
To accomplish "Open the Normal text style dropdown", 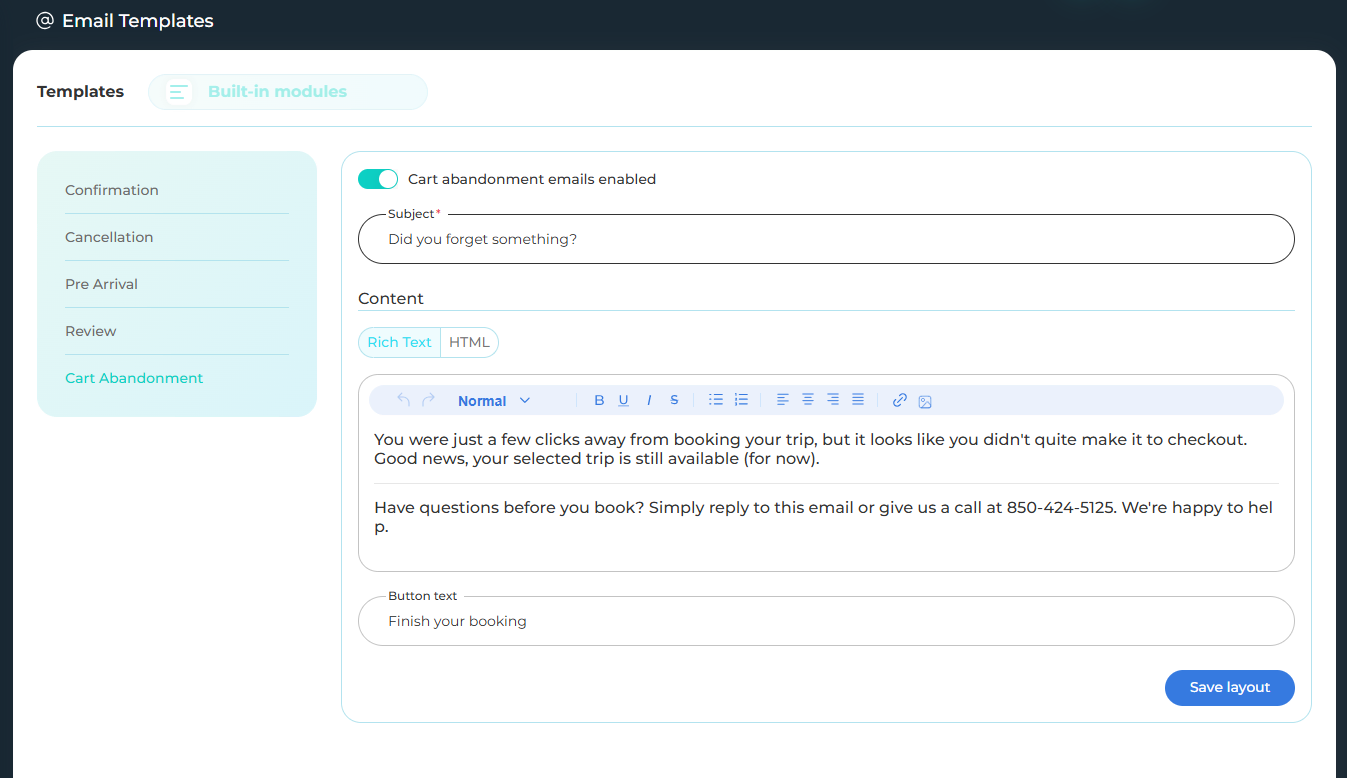I will (494, 401).
